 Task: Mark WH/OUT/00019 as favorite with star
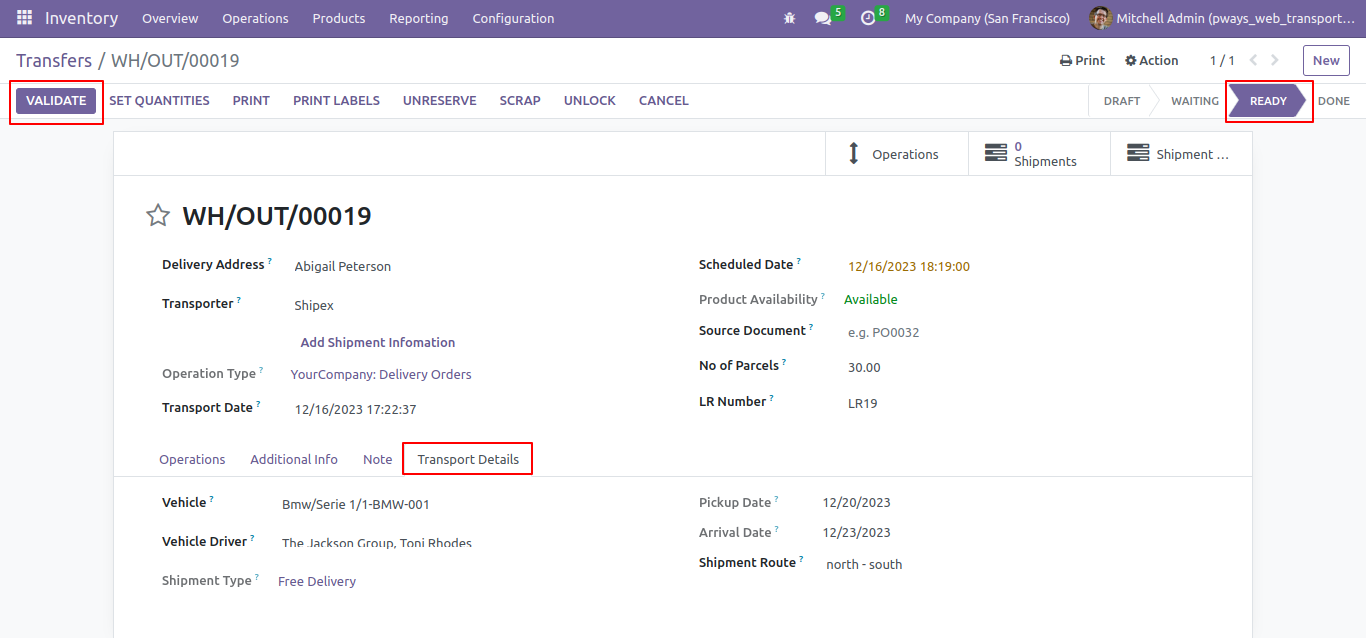(x=158, y=215)
